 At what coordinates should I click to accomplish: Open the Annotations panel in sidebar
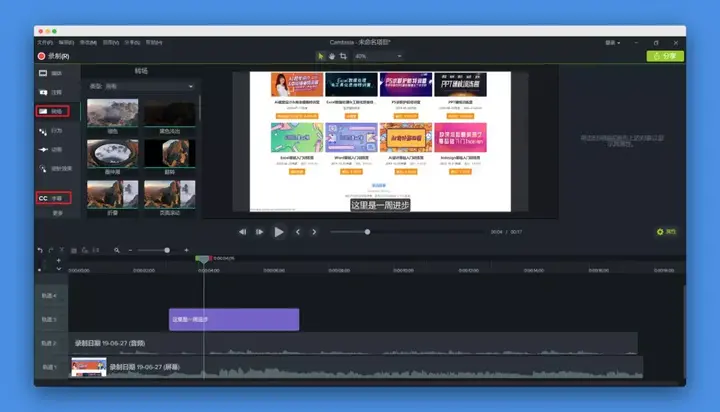click(51, 92)
